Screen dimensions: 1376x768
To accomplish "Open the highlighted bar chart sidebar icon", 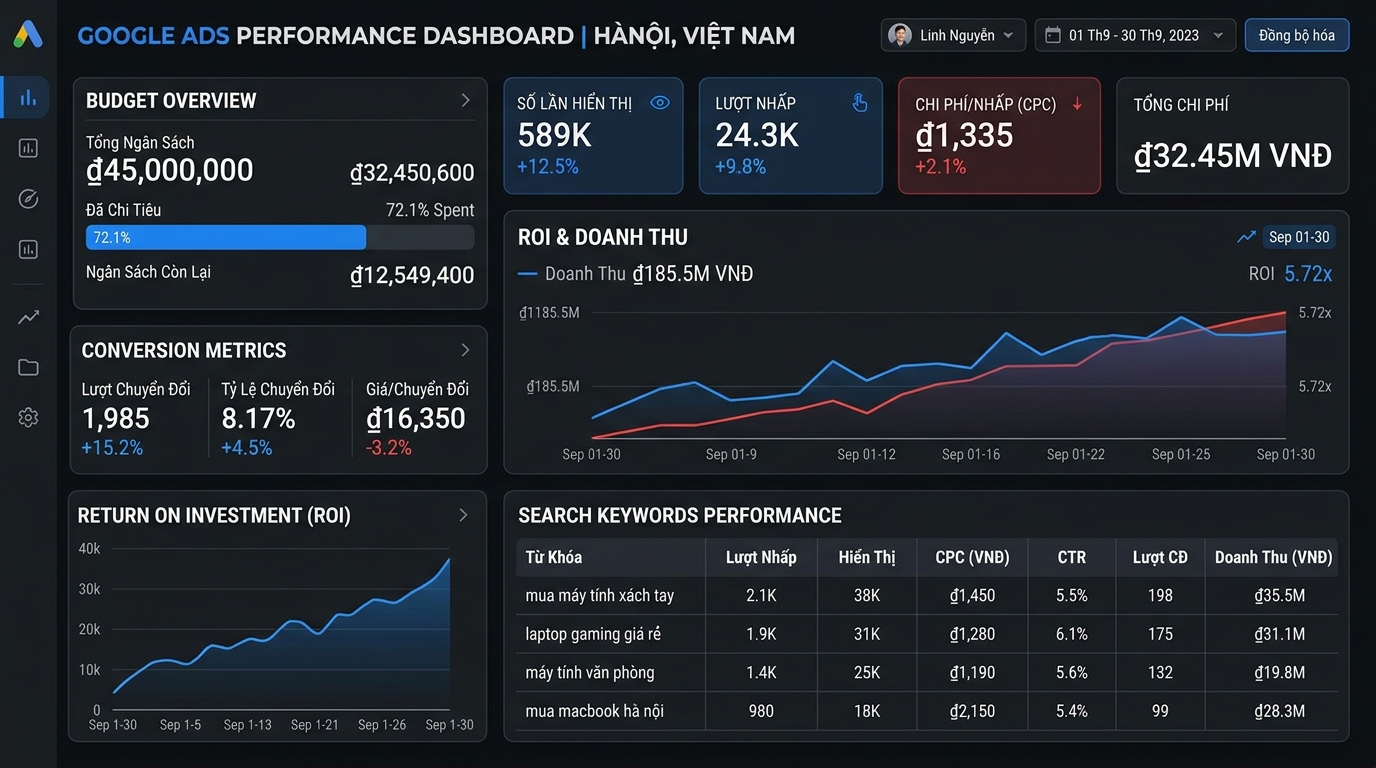I will click(x=28, y=97).
